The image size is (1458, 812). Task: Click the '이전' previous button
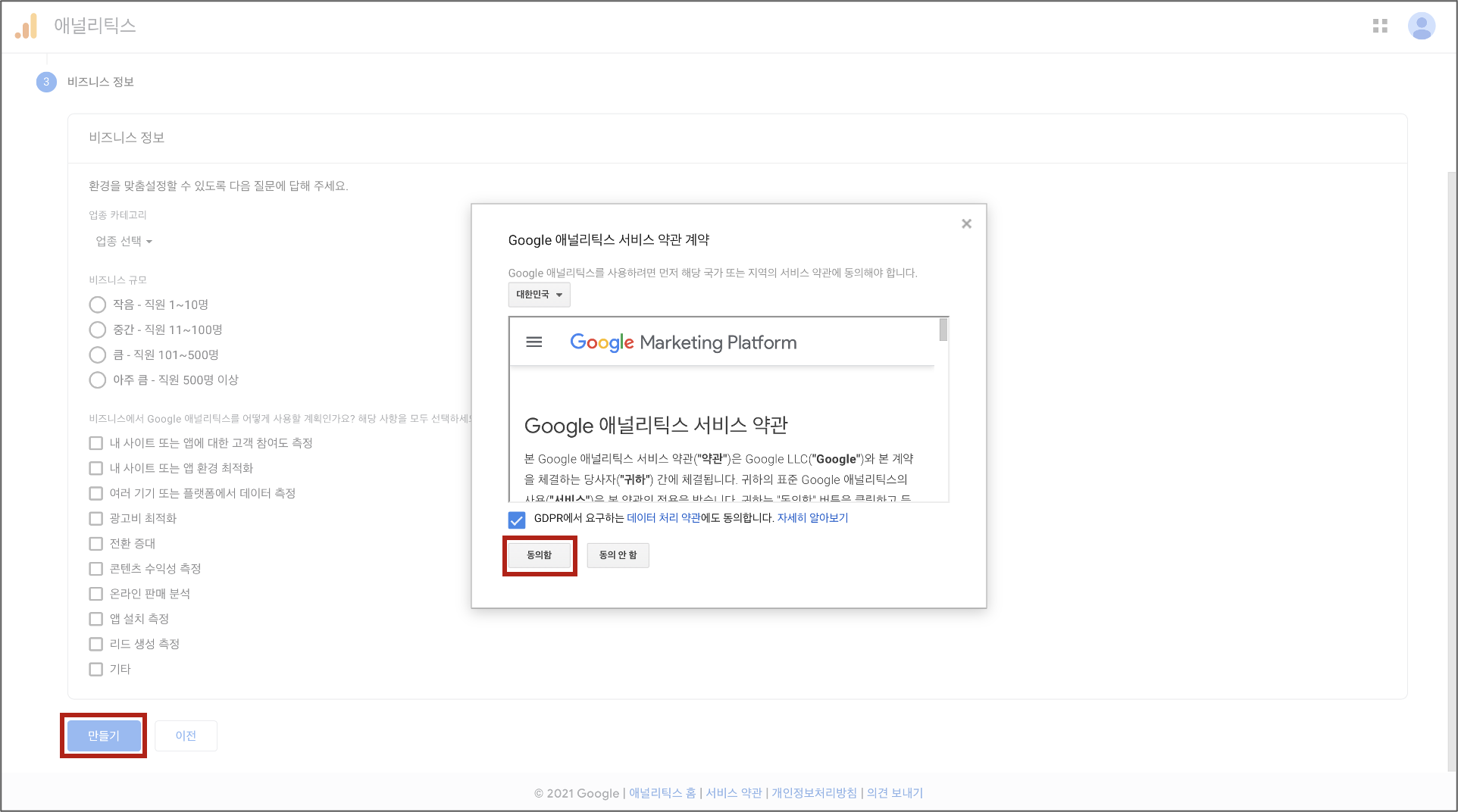pyautogui.click(x=186, y=735)
